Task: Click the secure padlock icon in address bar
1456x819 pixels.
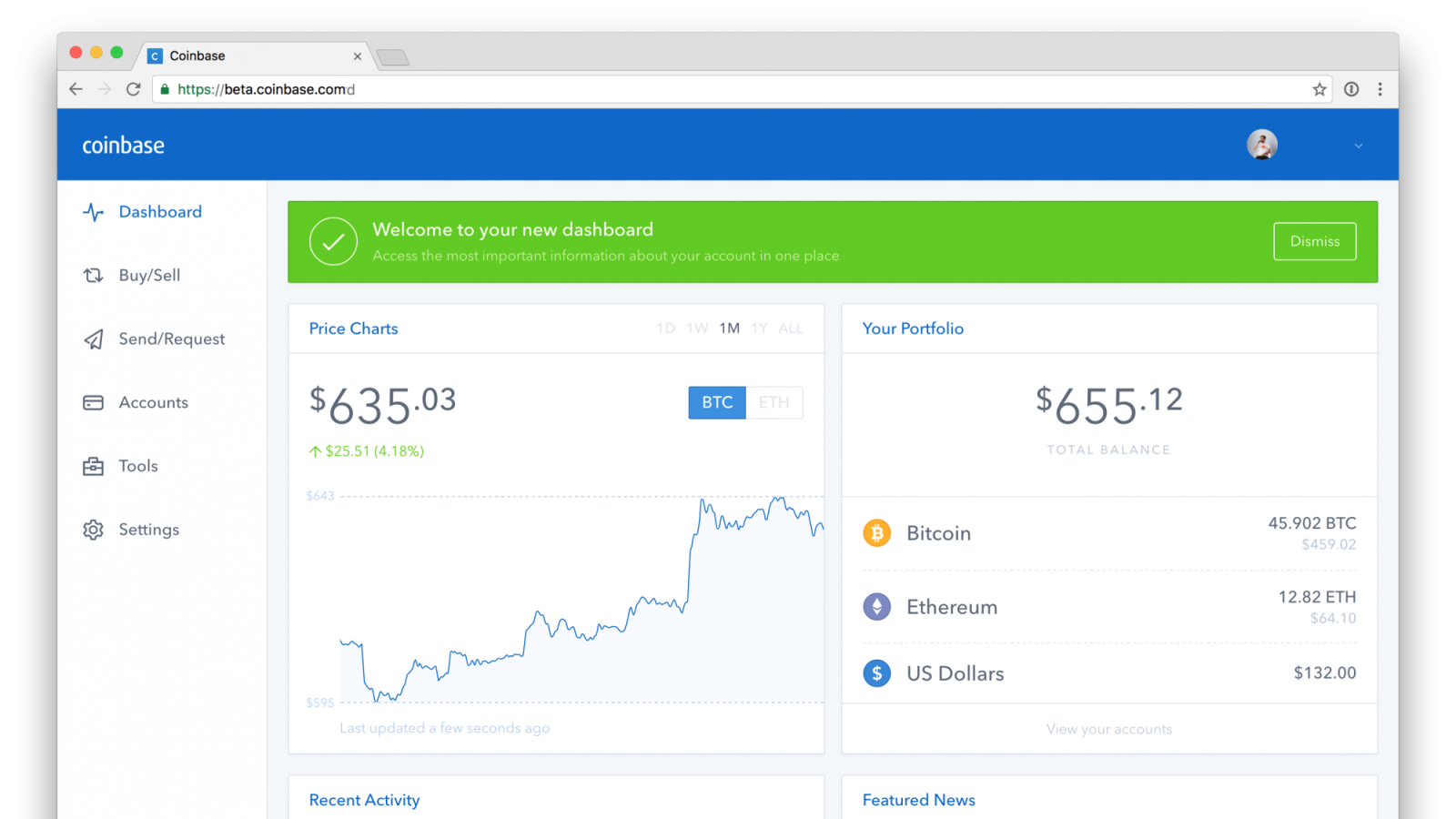Action: pos(165,89)
